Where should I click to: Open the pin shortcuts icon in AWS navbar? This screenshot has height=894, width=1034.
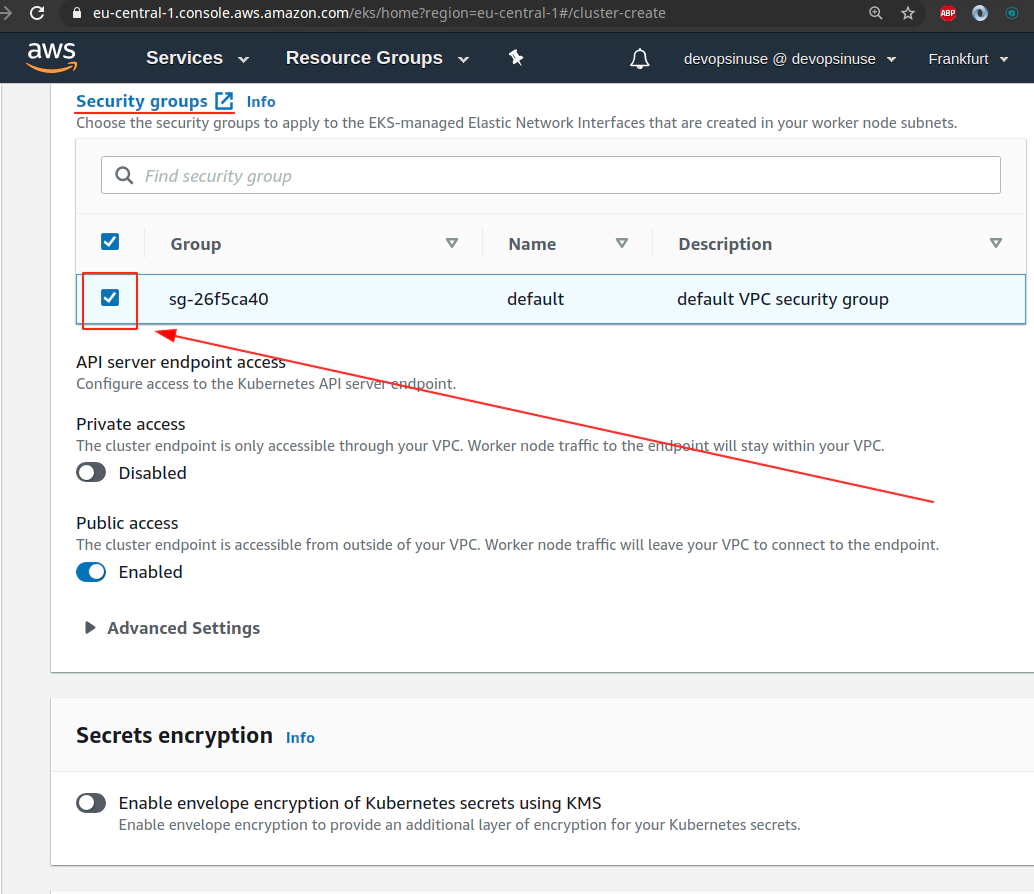point(516,58)
